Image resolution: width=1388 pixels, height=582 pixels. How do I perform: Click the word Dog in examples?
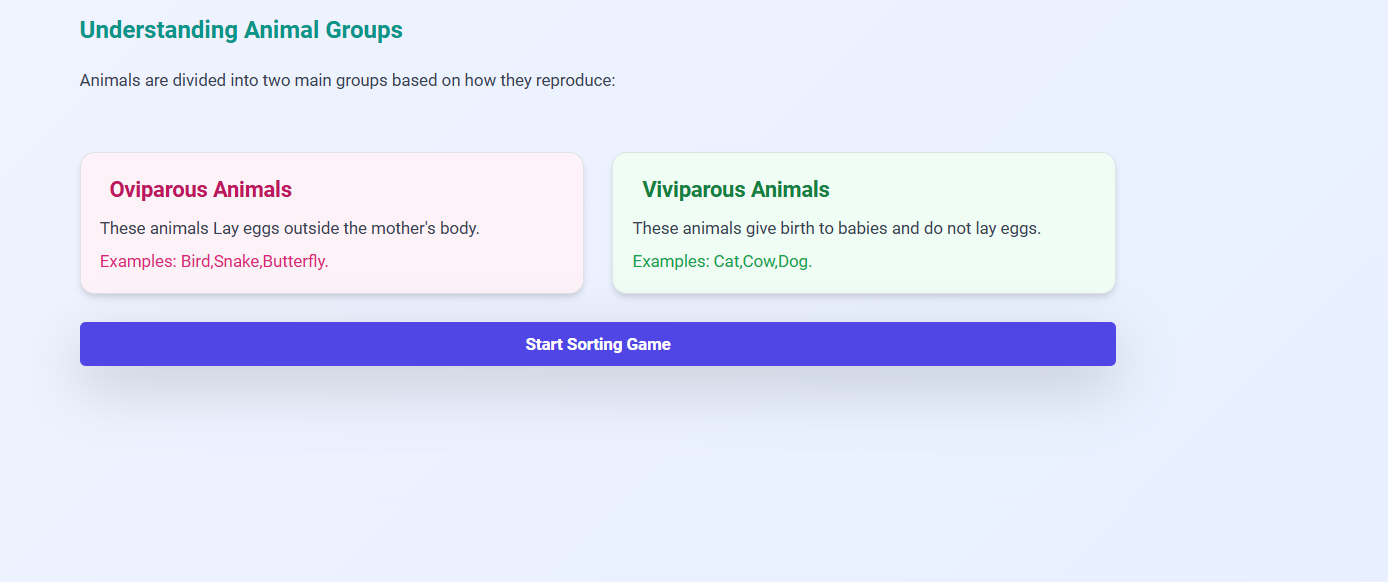point(794,261)
